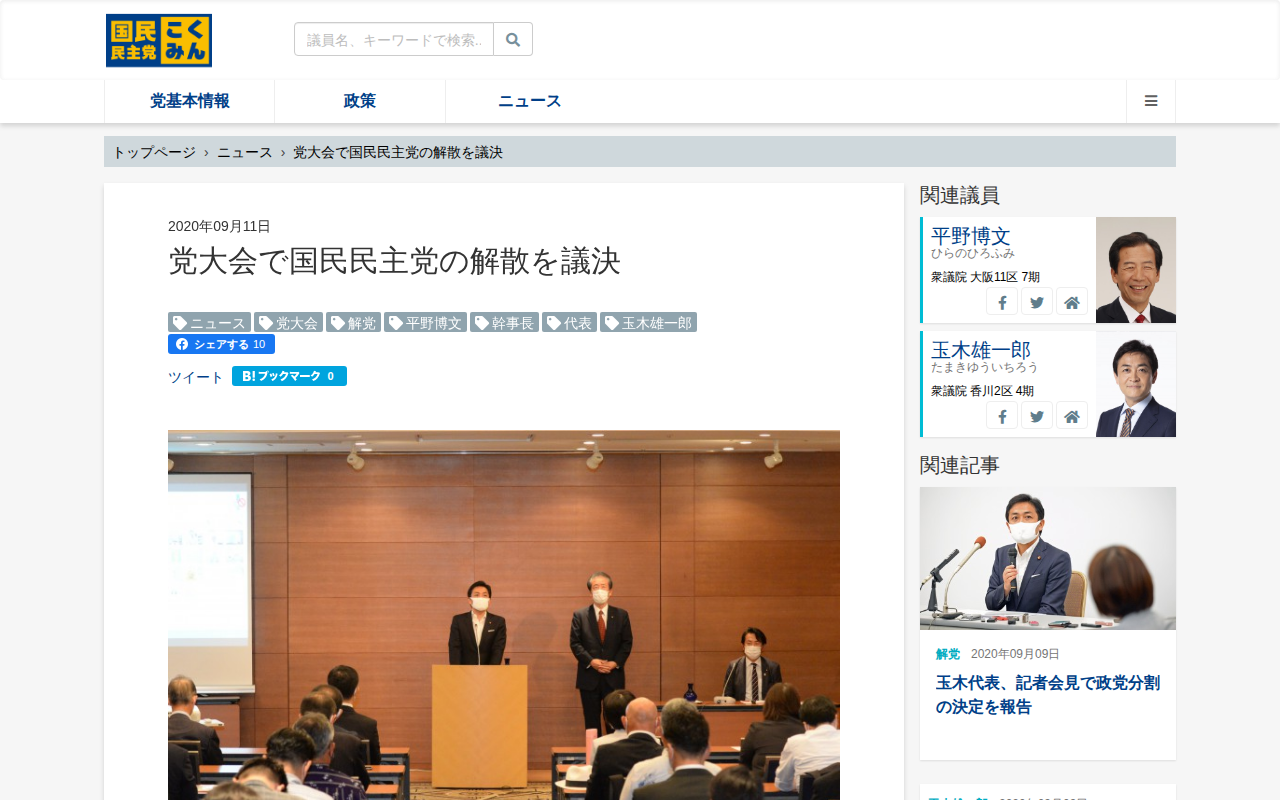Image resolution: width=1280 pixels, height=800 pixels.
Task: Click the party convention main photo
Action: pyautogui.click(x=504, y=615)
